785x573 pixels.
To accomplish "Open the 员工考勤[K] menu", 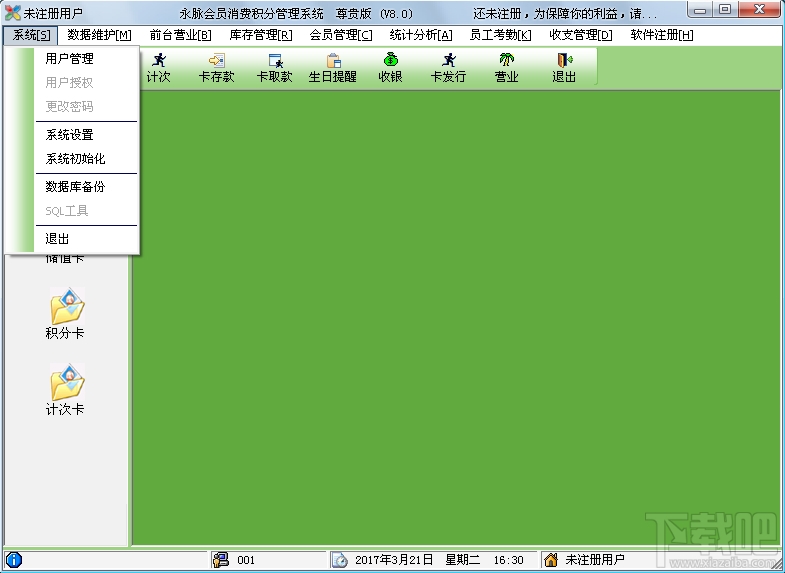I will tap(501, 35).
